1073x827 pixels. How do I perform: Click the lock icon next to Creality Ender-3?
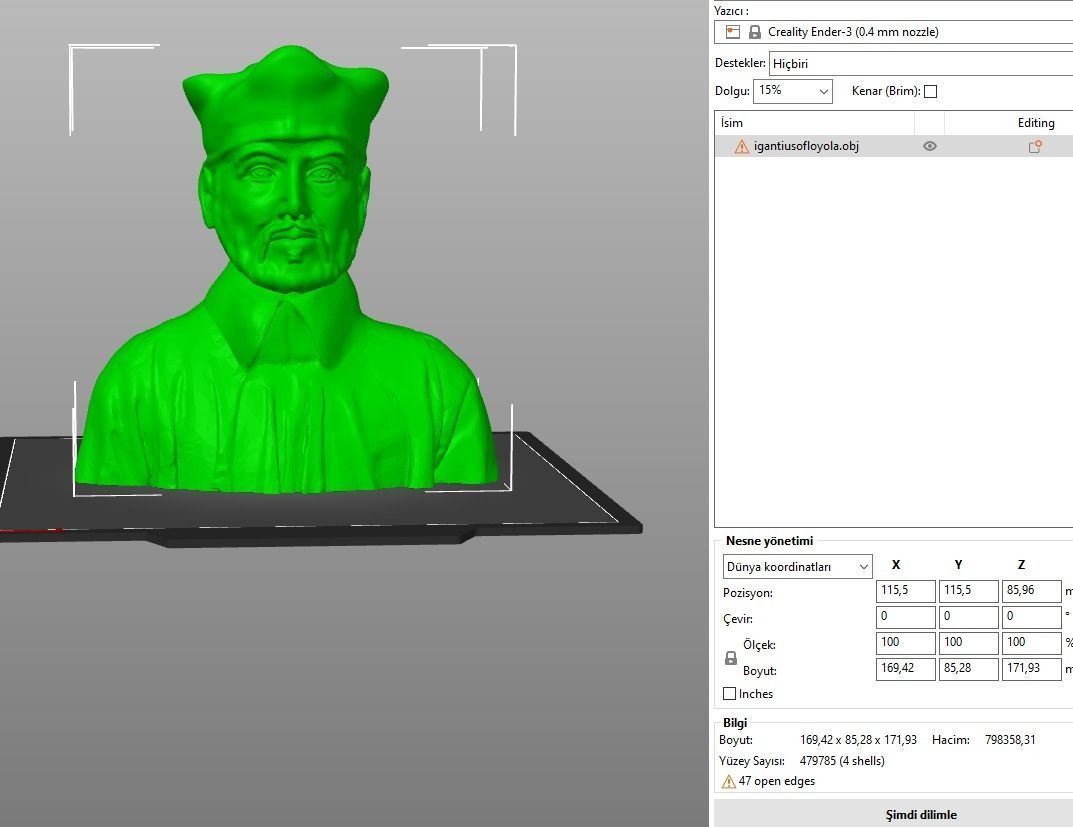click(x=754, y=31)
